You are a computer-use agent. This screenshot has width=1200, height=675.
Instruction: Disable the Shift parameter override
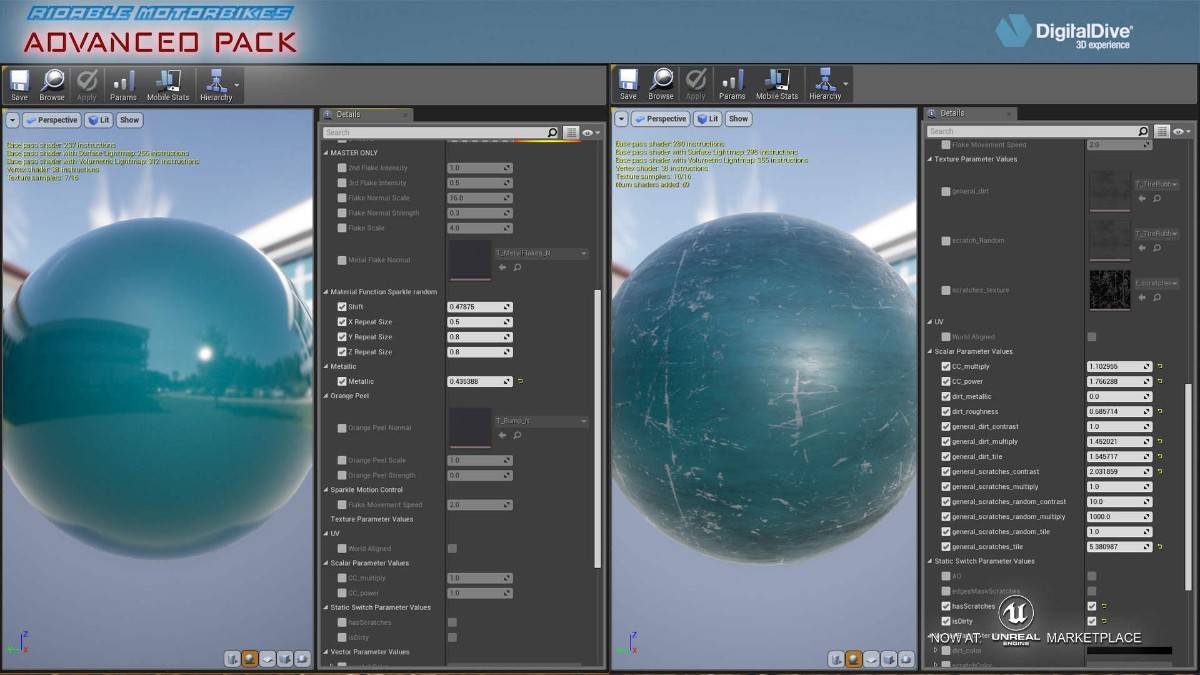click(342, 307)
